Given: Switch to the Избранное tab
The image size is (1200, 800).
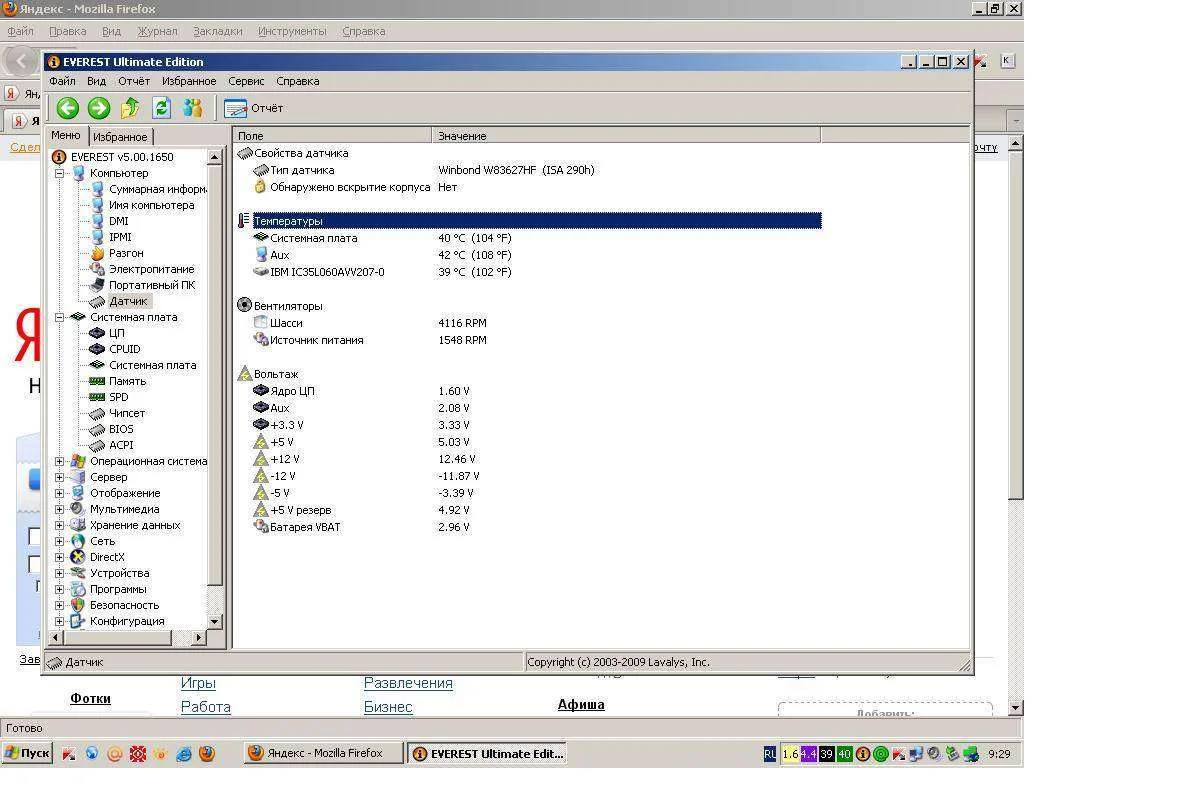Looking at the screenshot, I should pos(120,137).
